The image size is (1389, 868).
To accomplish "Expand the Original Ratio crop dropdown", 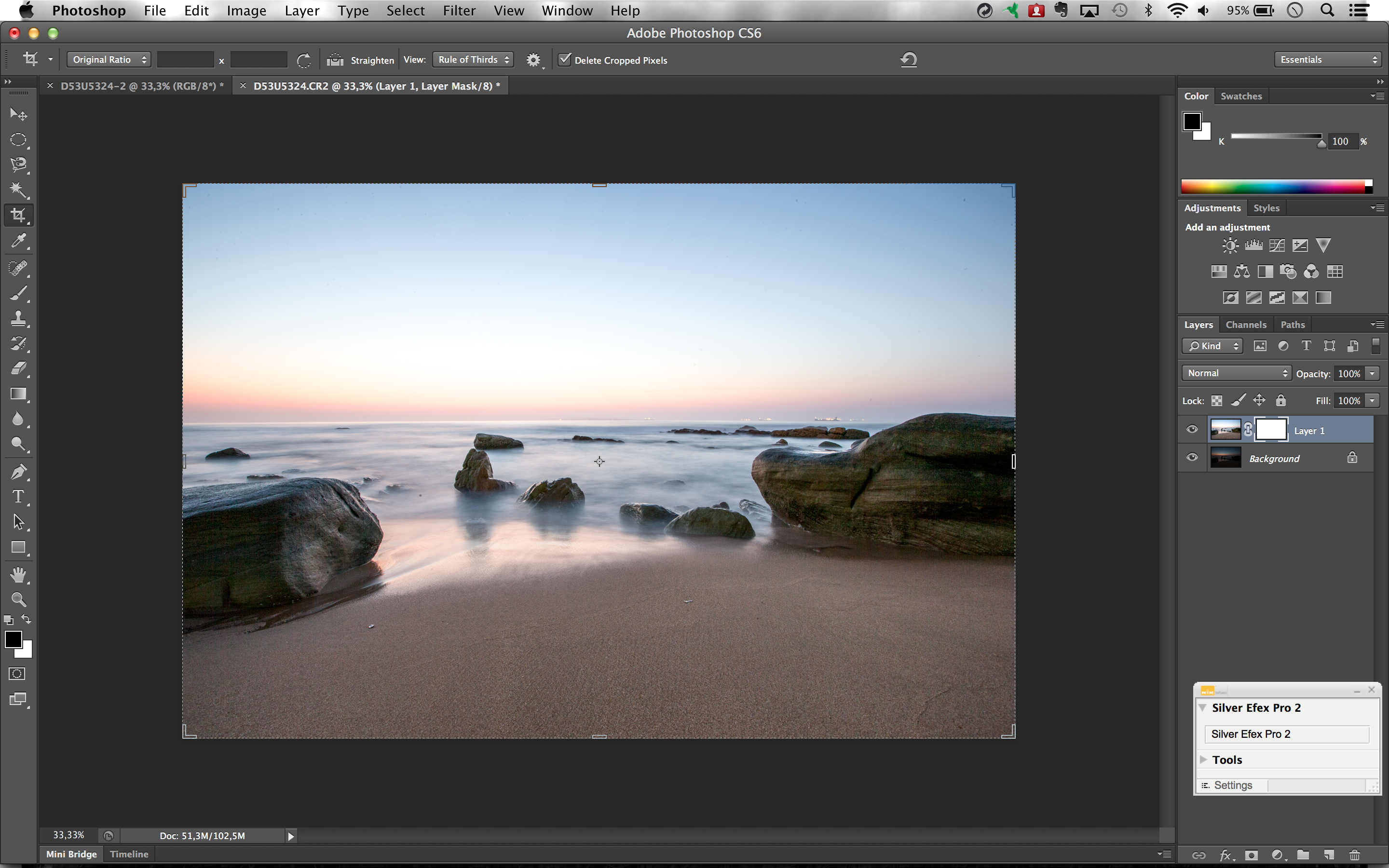I will coord(107,59).
